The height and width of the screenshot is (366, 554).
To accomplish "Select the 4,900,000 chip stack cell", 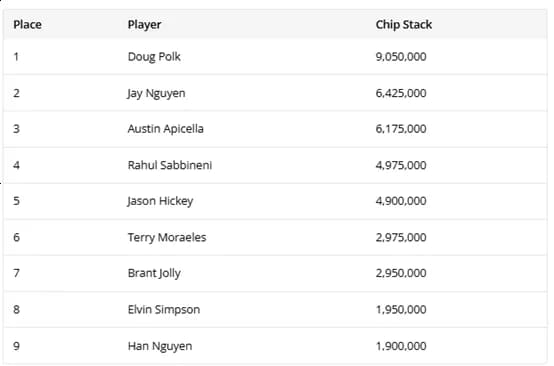I will point(401,201).
